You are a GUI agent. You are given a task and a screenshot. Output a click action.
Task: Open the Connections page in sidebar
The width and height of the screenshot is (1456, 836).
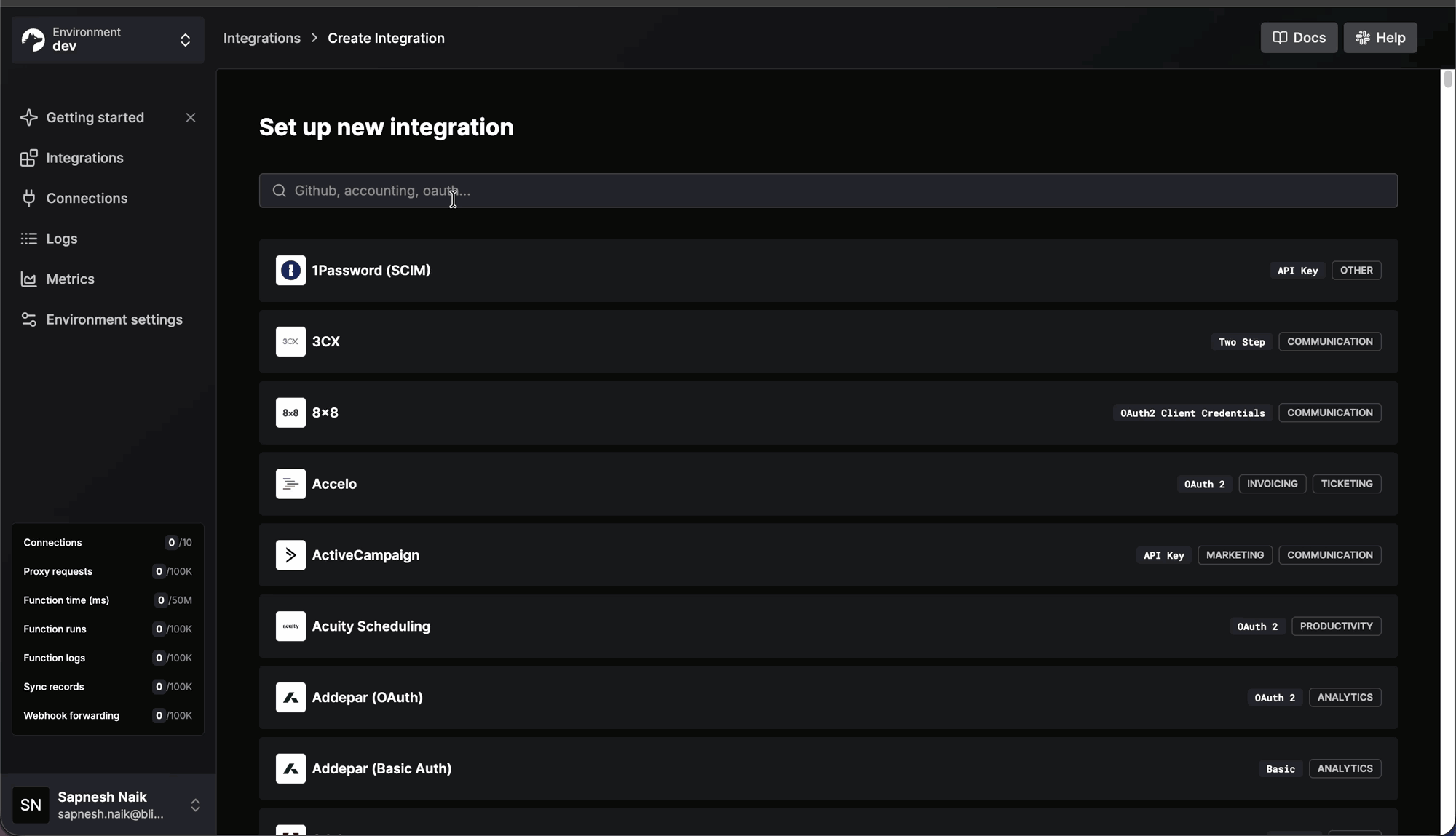tap(86, 199)
